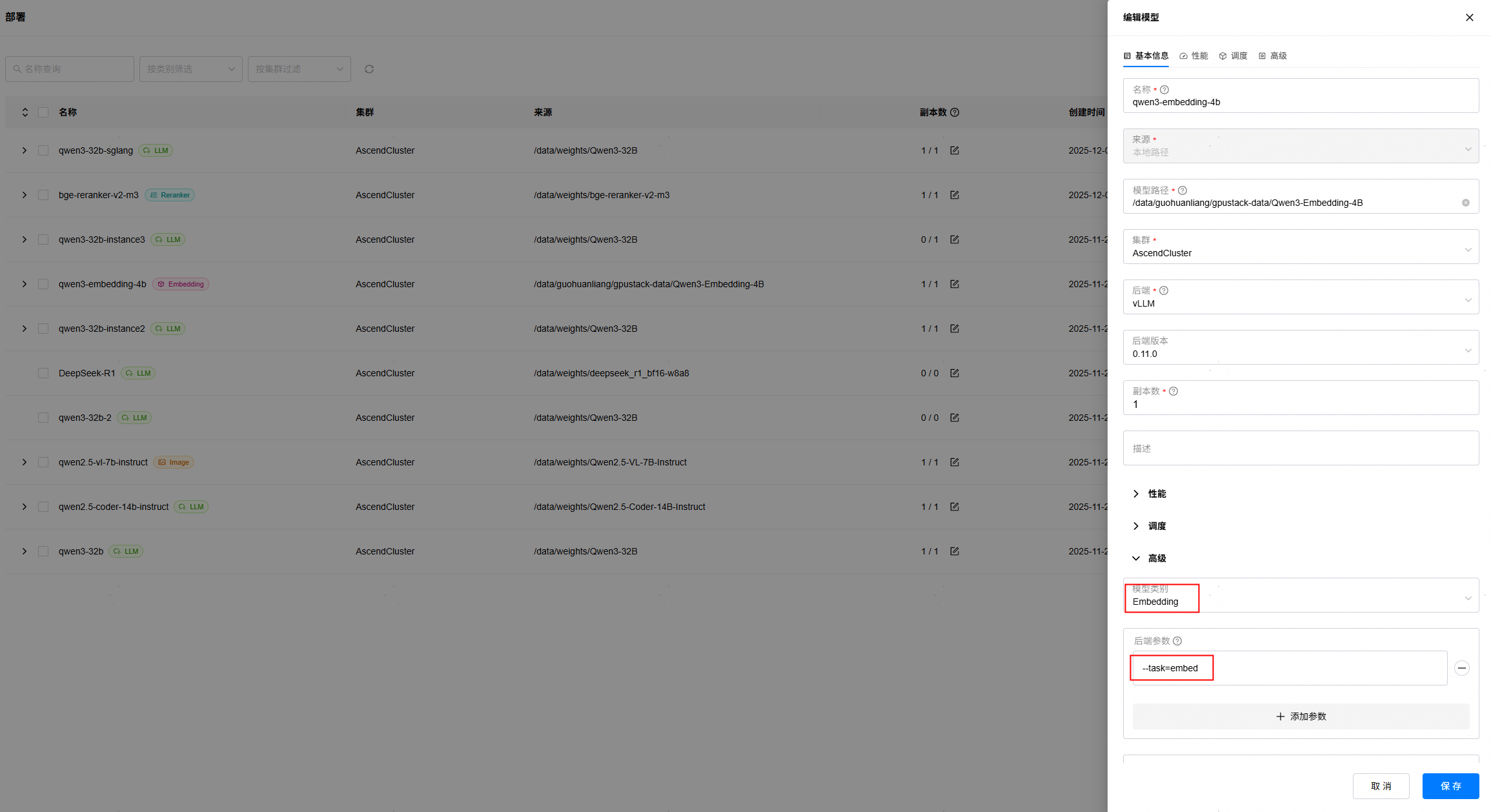1491x812 pixels.
Task: Clear the model path field
Action: (1466, 203)
